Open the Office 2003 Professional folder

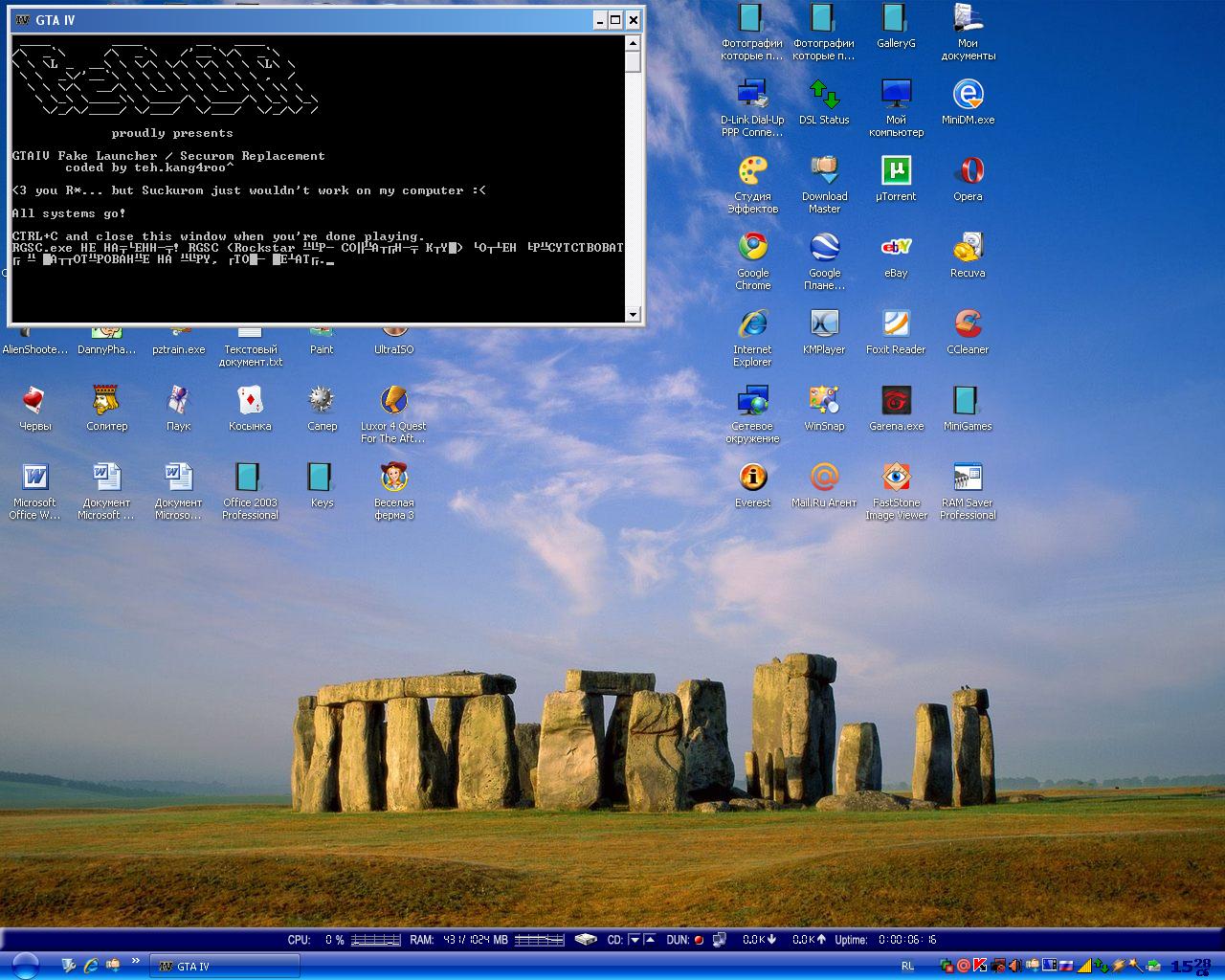tap(250, 491)
